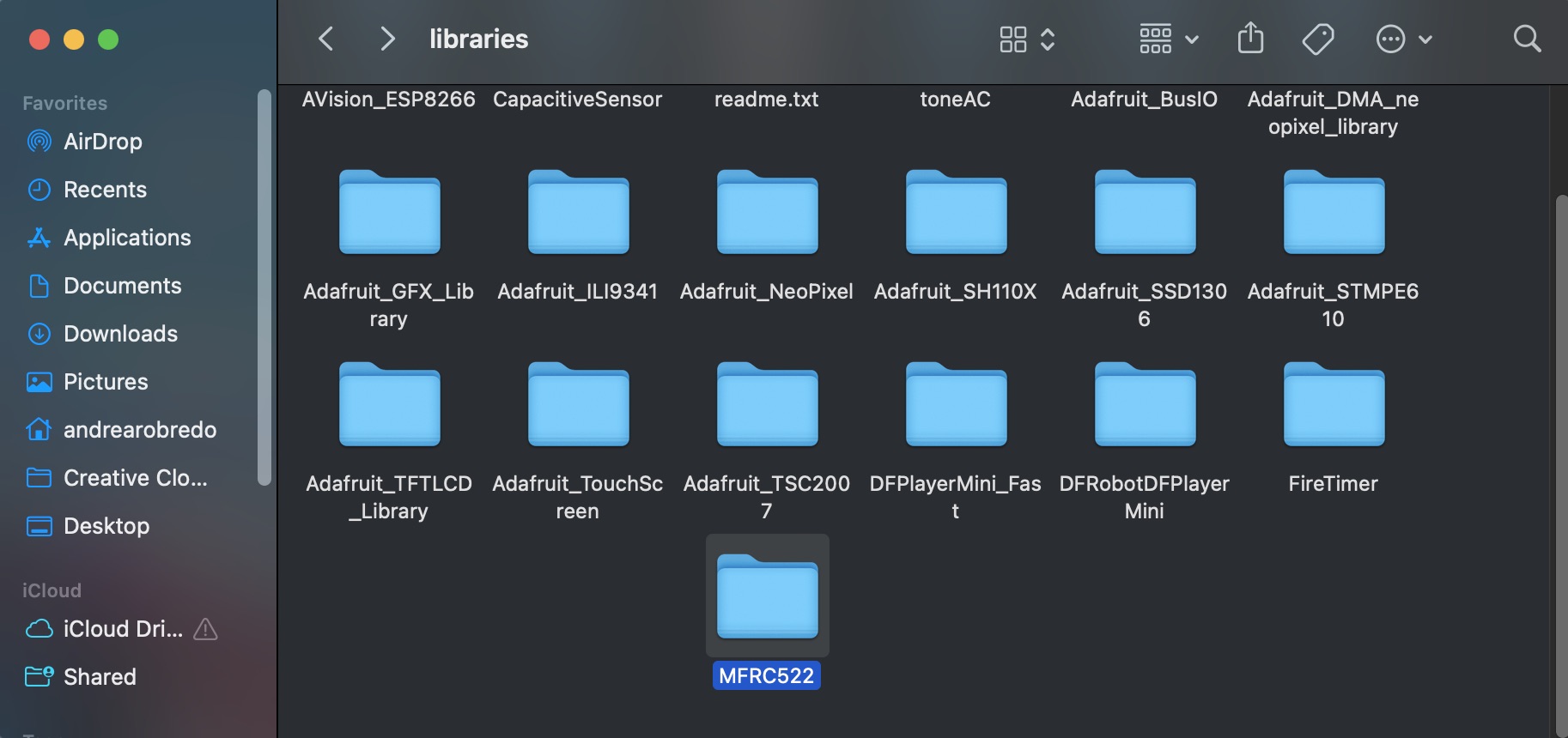The height and width of the screenshot is (738, 1568).
Task: Select the FireTimer folder icon
Action: (x=1334, y=404)
